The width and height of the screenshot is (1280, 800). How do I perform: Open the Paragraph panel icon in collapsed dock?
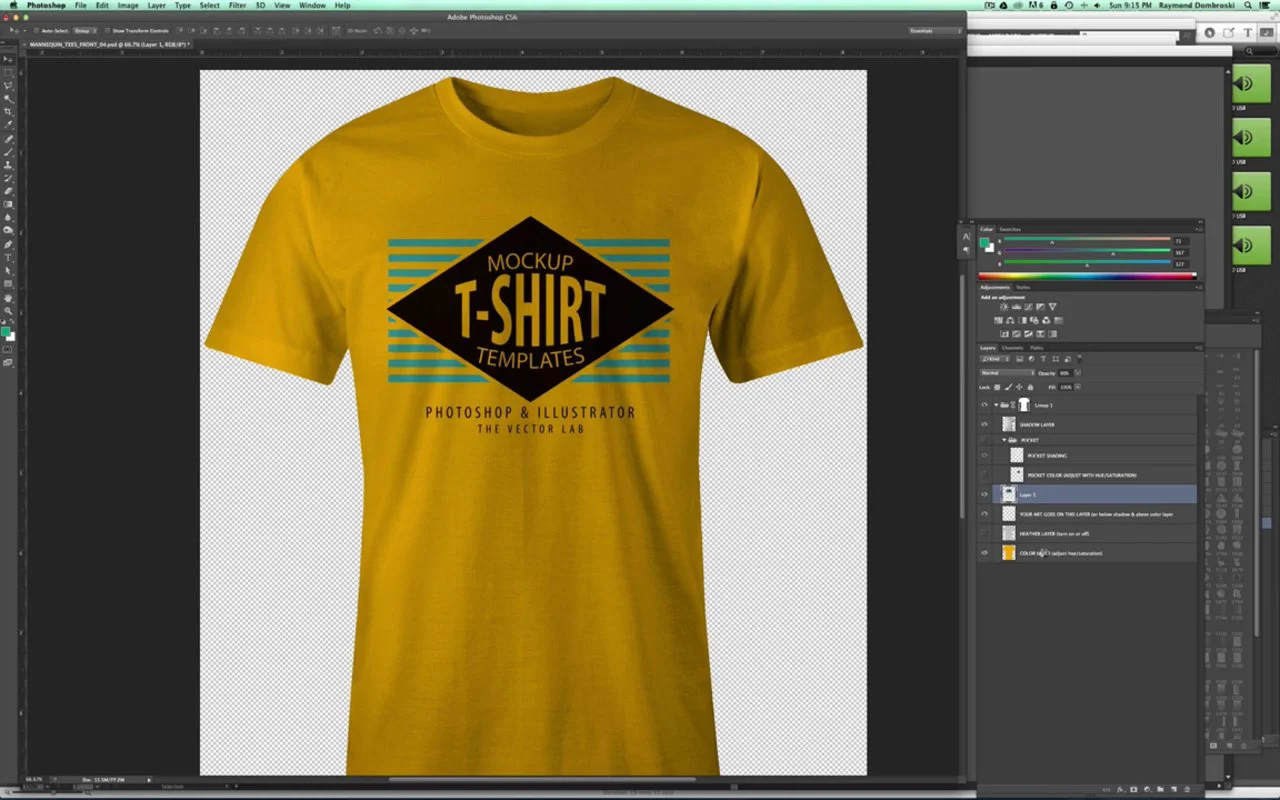[966, 250]
